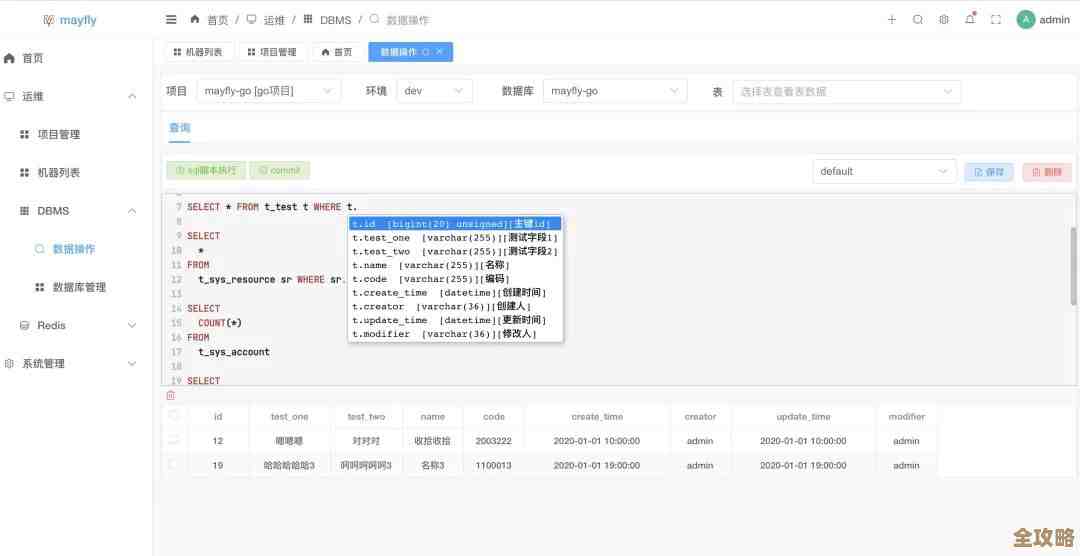Click the 收拾收拾 name cell
The width and height of the screenshot is (1080, 556).
coord(433,441)
